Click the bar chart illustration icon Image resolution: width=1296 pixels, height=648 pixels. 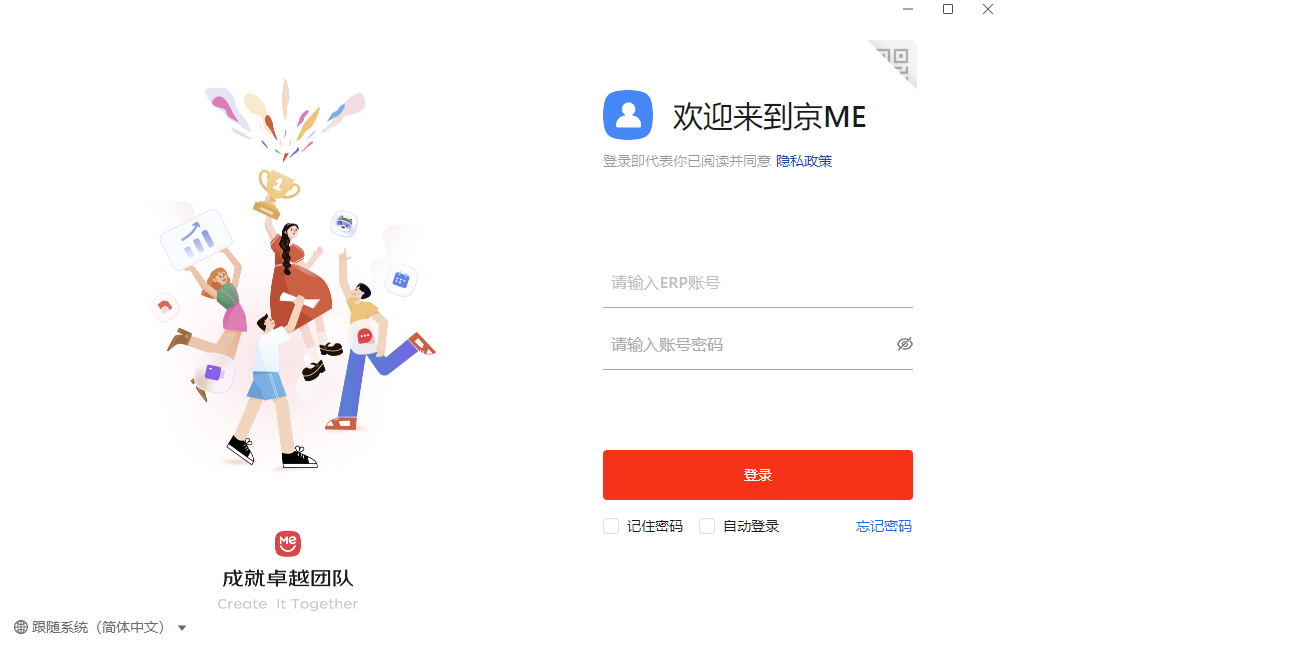tap(196, 240)
